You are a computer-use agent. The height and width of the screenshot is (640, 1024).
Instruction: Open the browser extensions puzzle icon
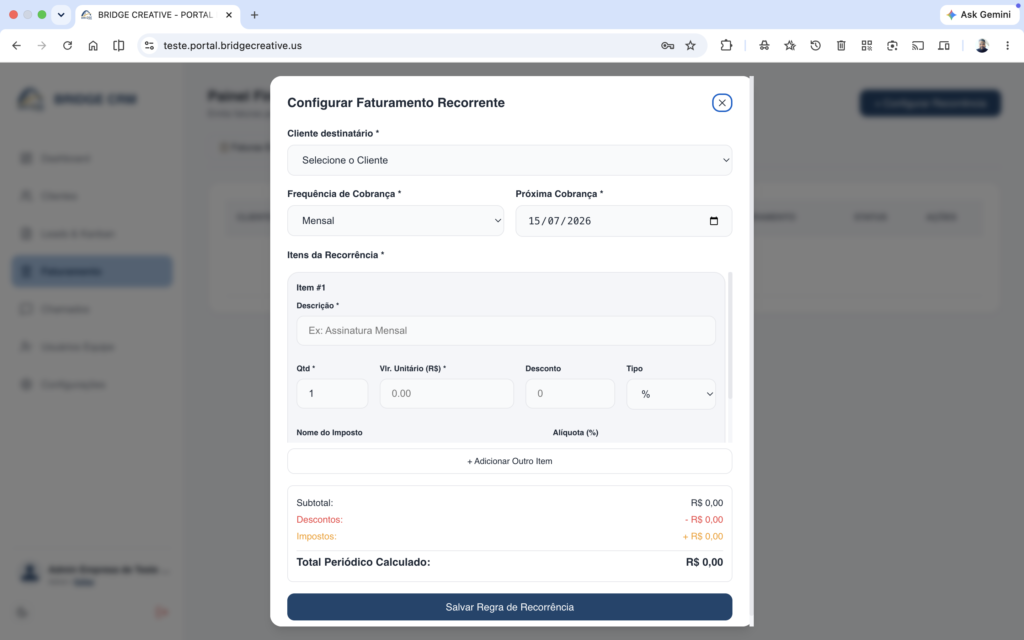pos(726,46)
